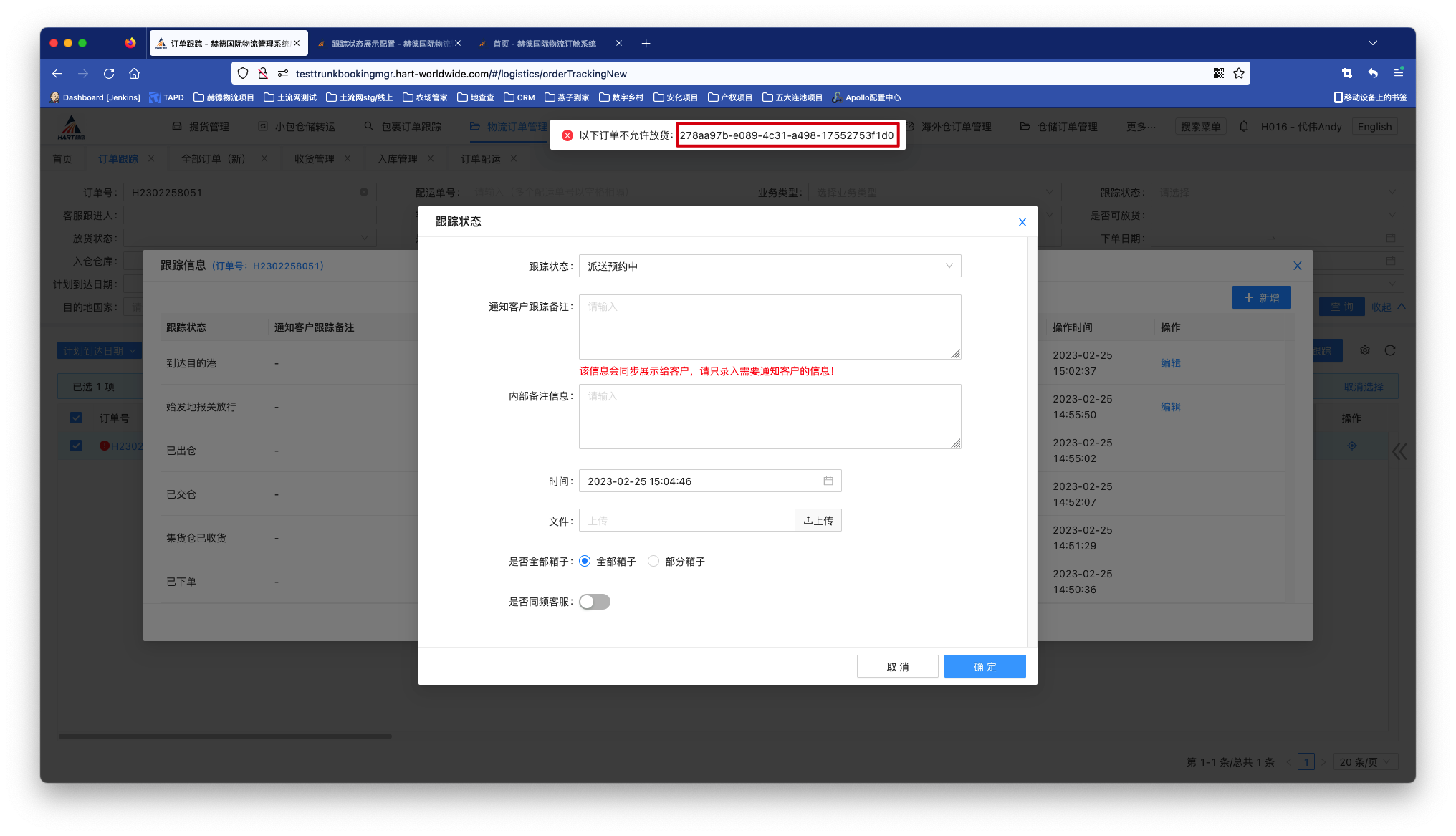1456x836 pixels.
Task: Click the QR code icon in address bar
Action: [x=1218, y=73]
